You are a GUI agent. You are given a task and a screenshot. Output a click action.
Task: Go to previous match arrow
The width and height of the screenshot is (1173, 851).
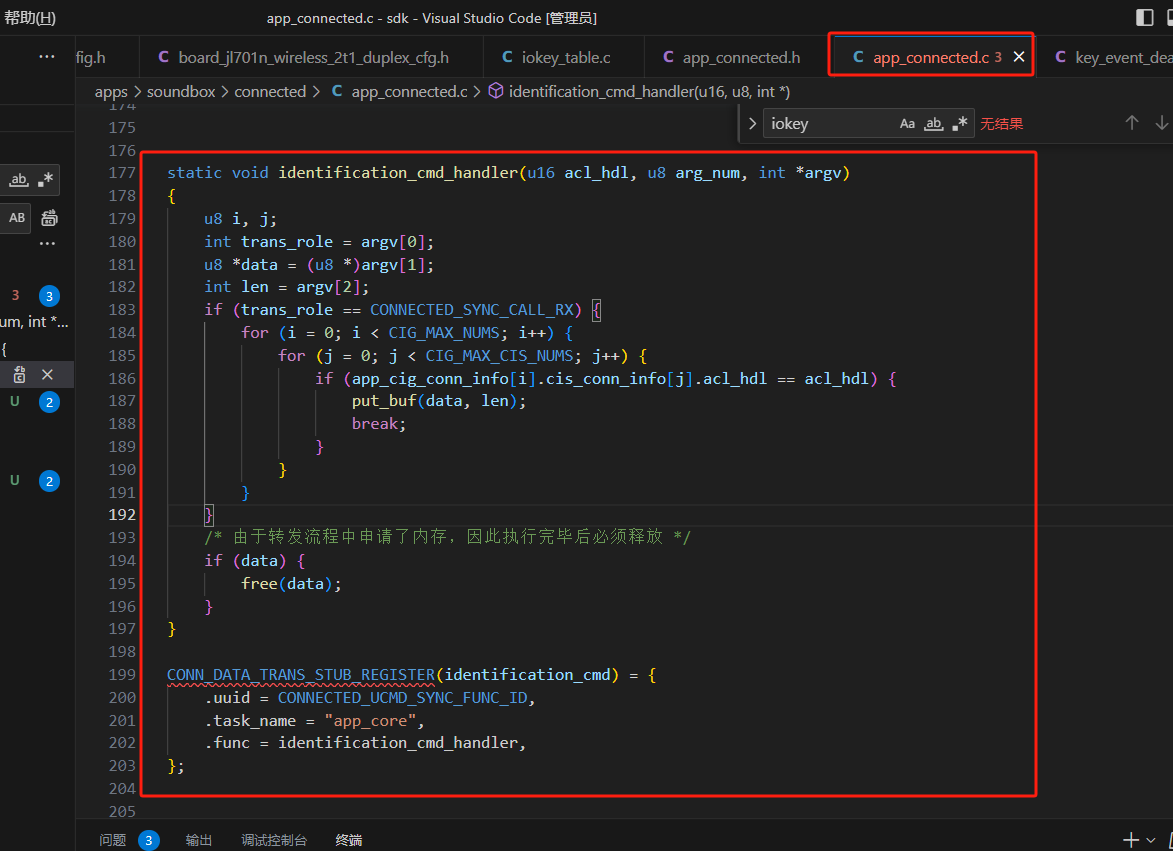tap(1132, 123)
